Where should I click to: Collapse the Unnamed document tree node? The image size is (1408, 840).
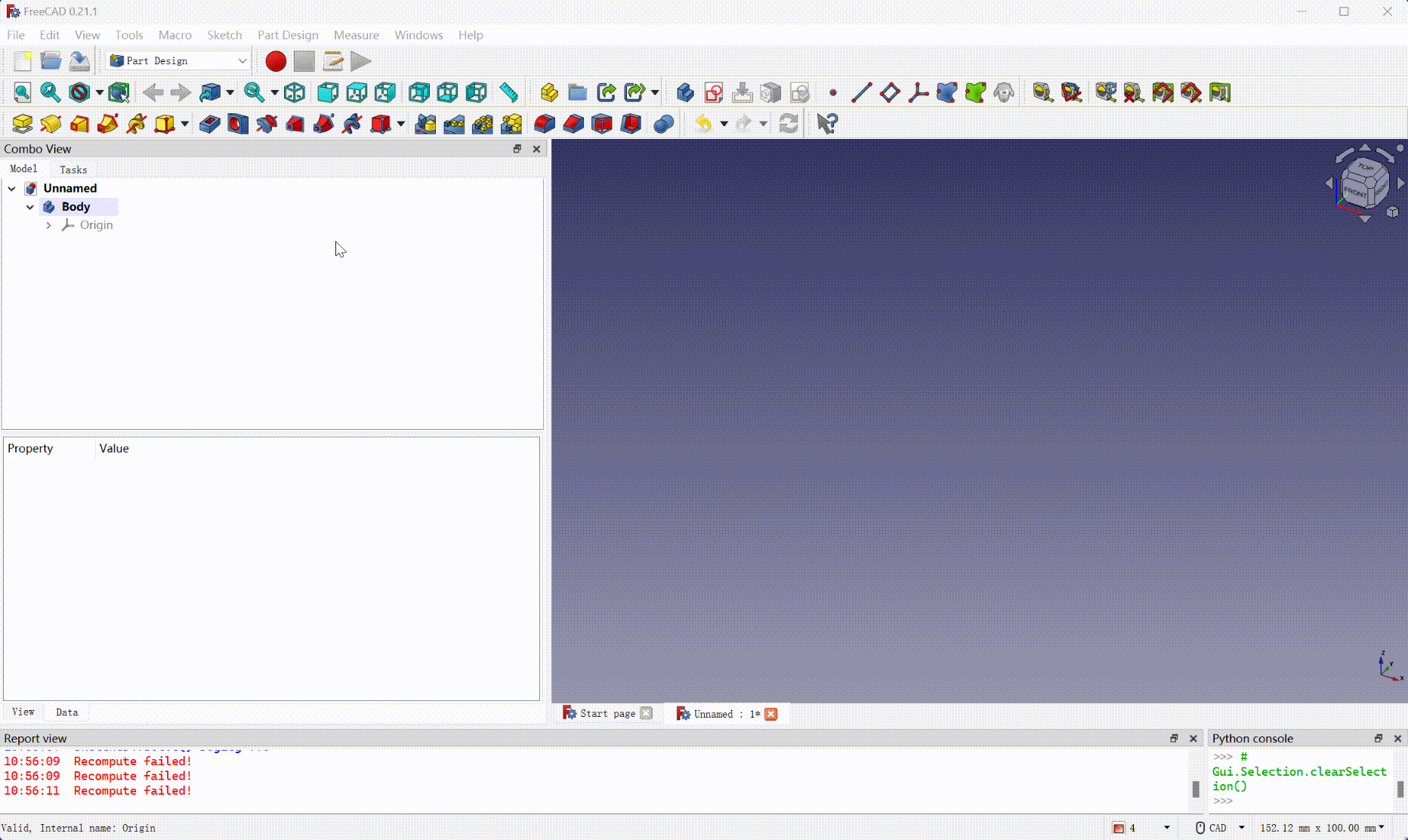pyautogui.click(x=12, y=188)
